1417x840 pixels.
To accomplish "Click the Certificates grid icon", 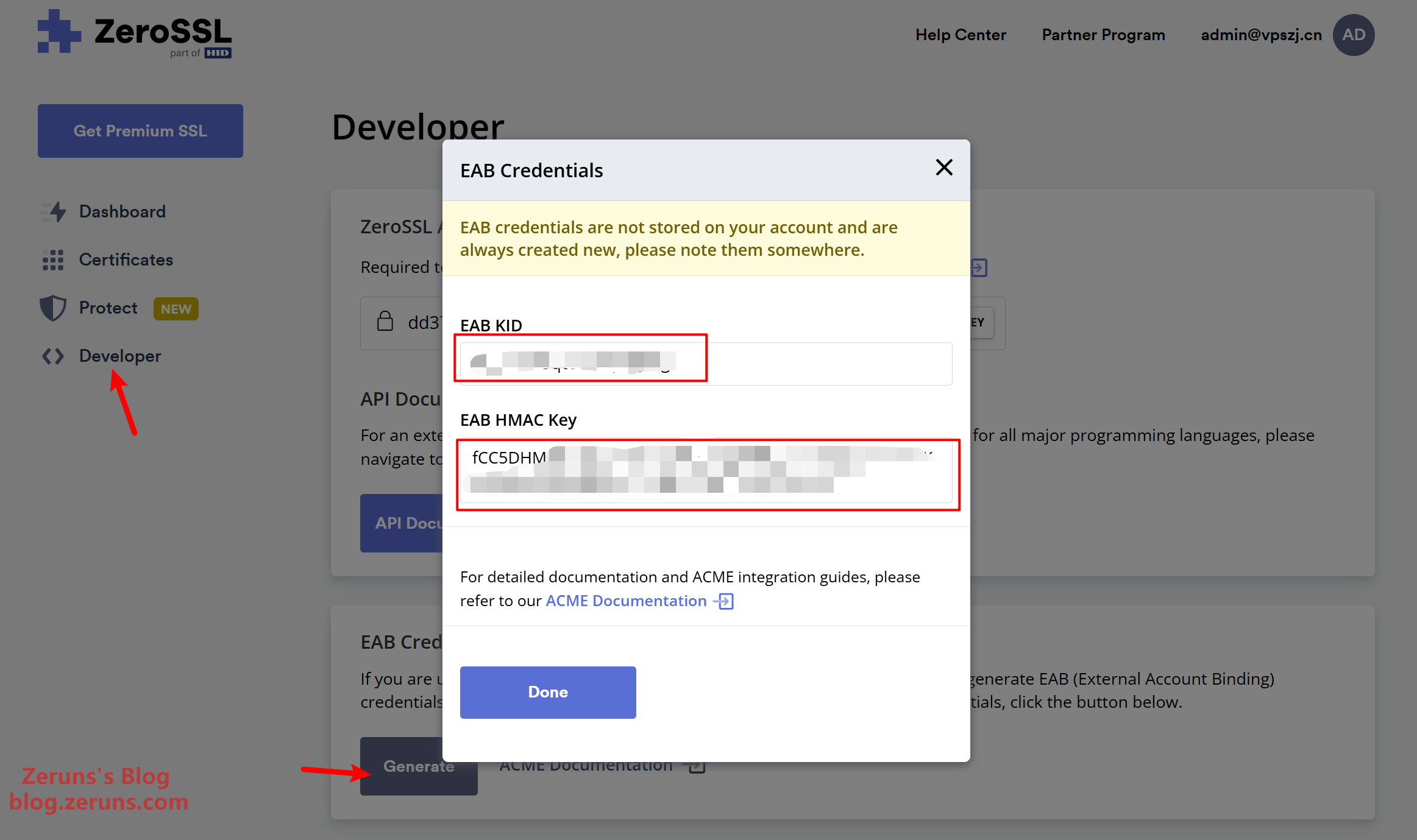I will coord(53,260).
